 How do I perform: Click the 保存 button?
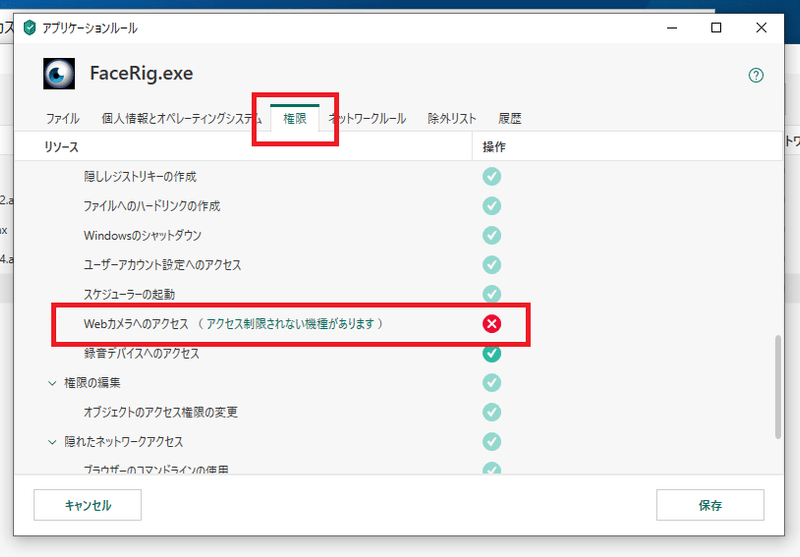pos(710,505)
